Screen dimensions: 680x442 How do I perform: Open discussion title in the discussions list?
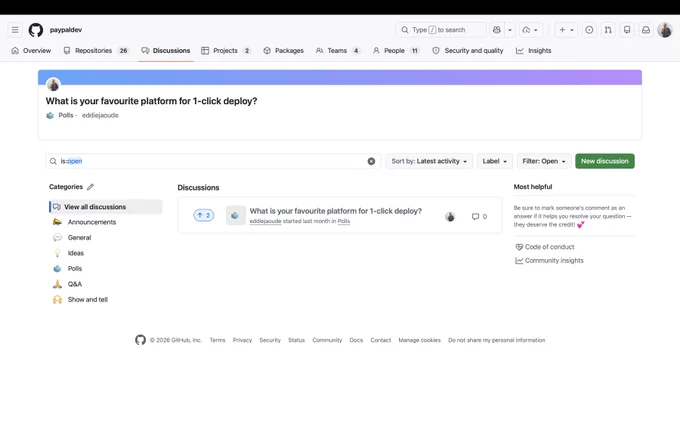(336, 211)
